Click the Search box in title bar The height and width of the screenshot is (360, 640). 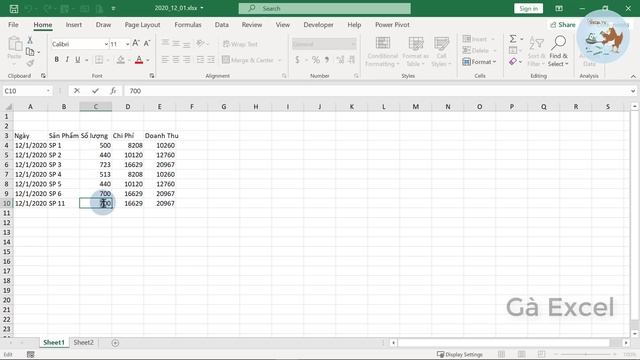[324, 8]
